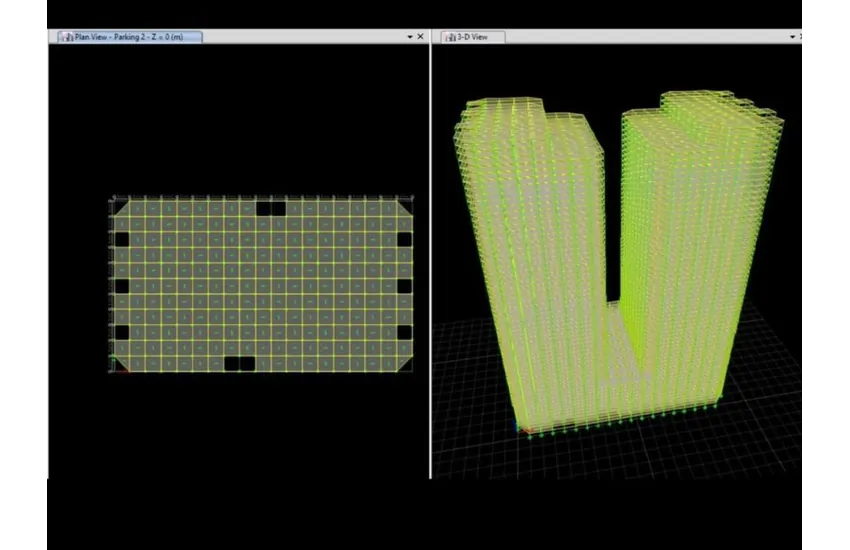Select the lower left-edge opening in plan
This screenshot has height=550, width=850.
pos(122,332)
